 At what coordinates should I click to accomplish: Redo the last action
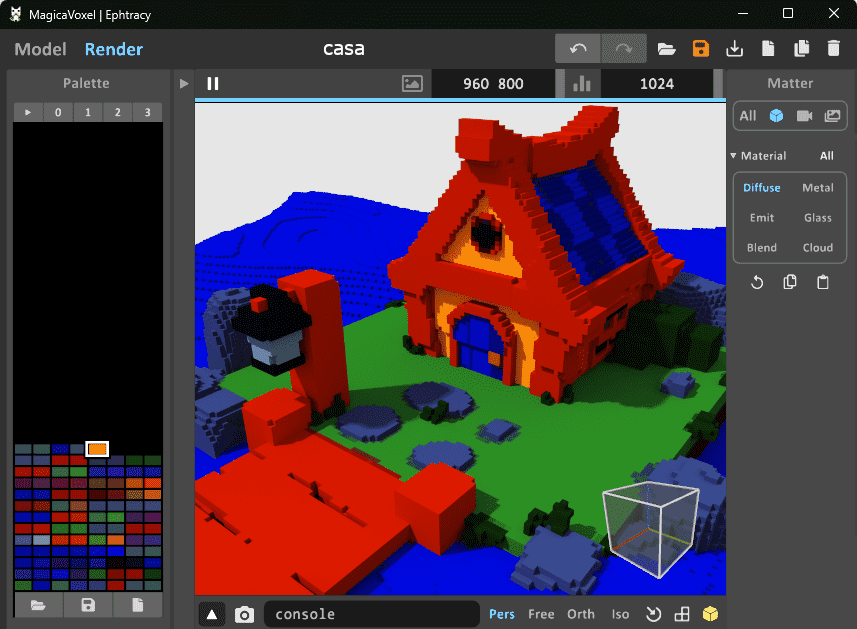(x=624, y=49)
